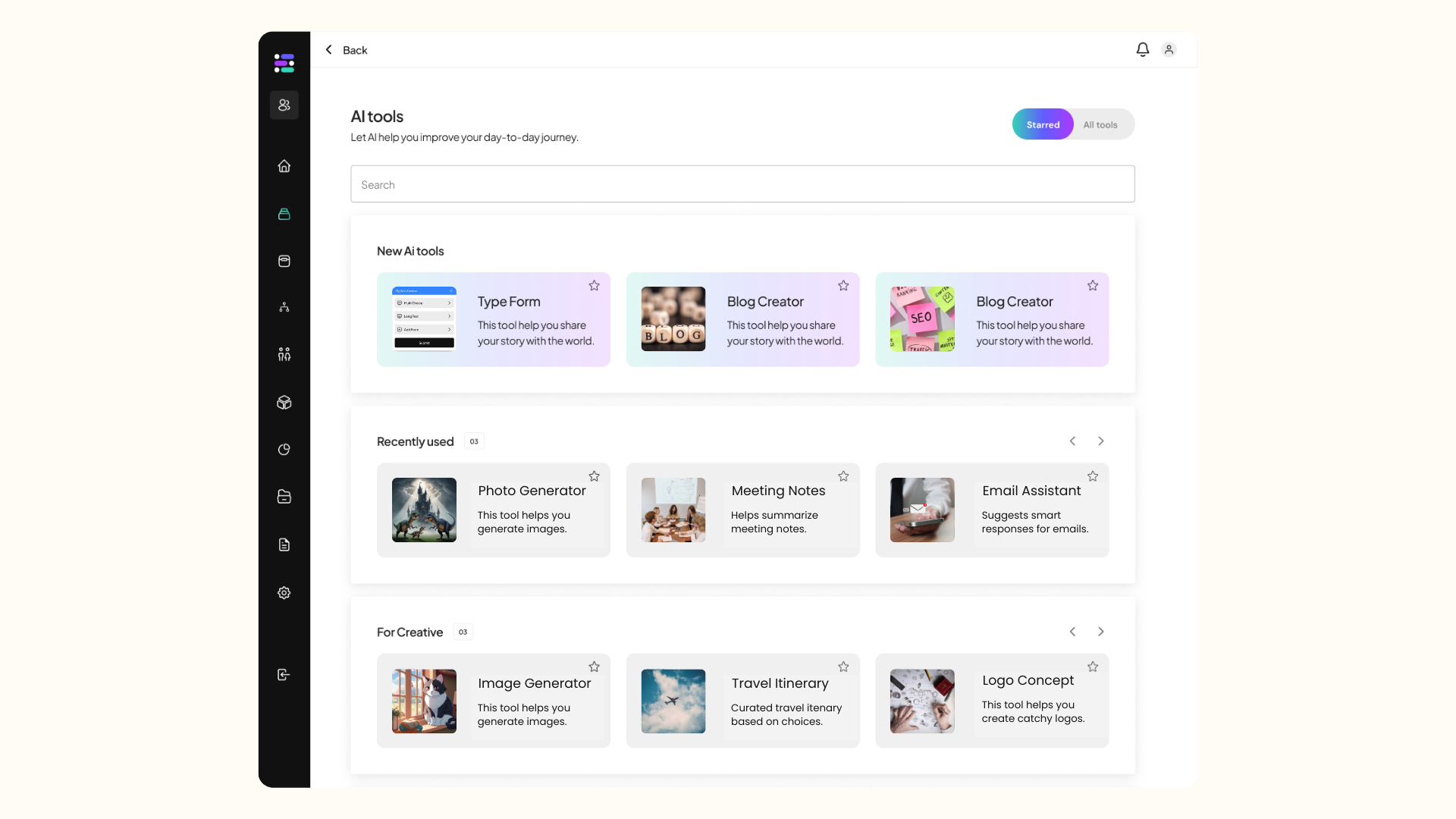1456x819 pixels.
Task: Open the pie chart analytics sidebar icon
Action: [284, 450]
